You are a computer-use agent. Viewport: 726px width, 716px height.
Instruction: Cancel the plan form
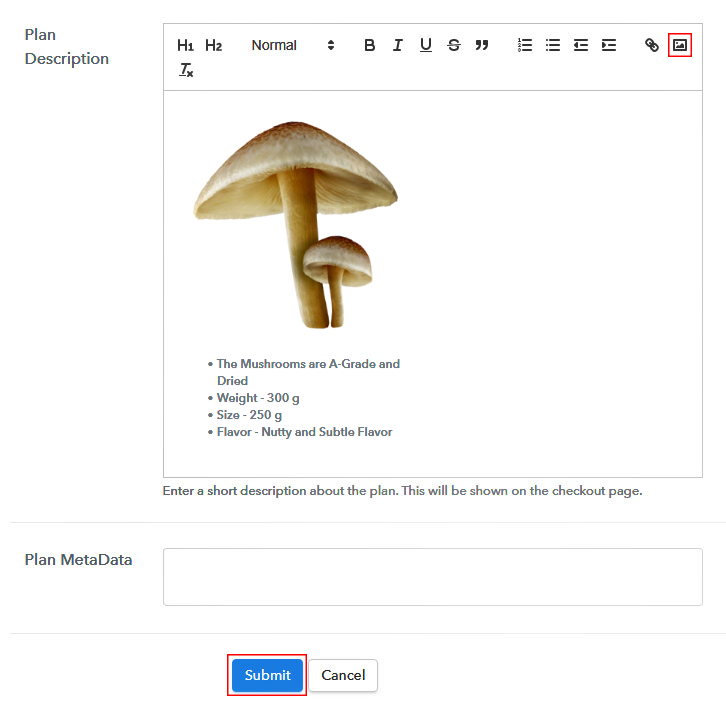343,675
